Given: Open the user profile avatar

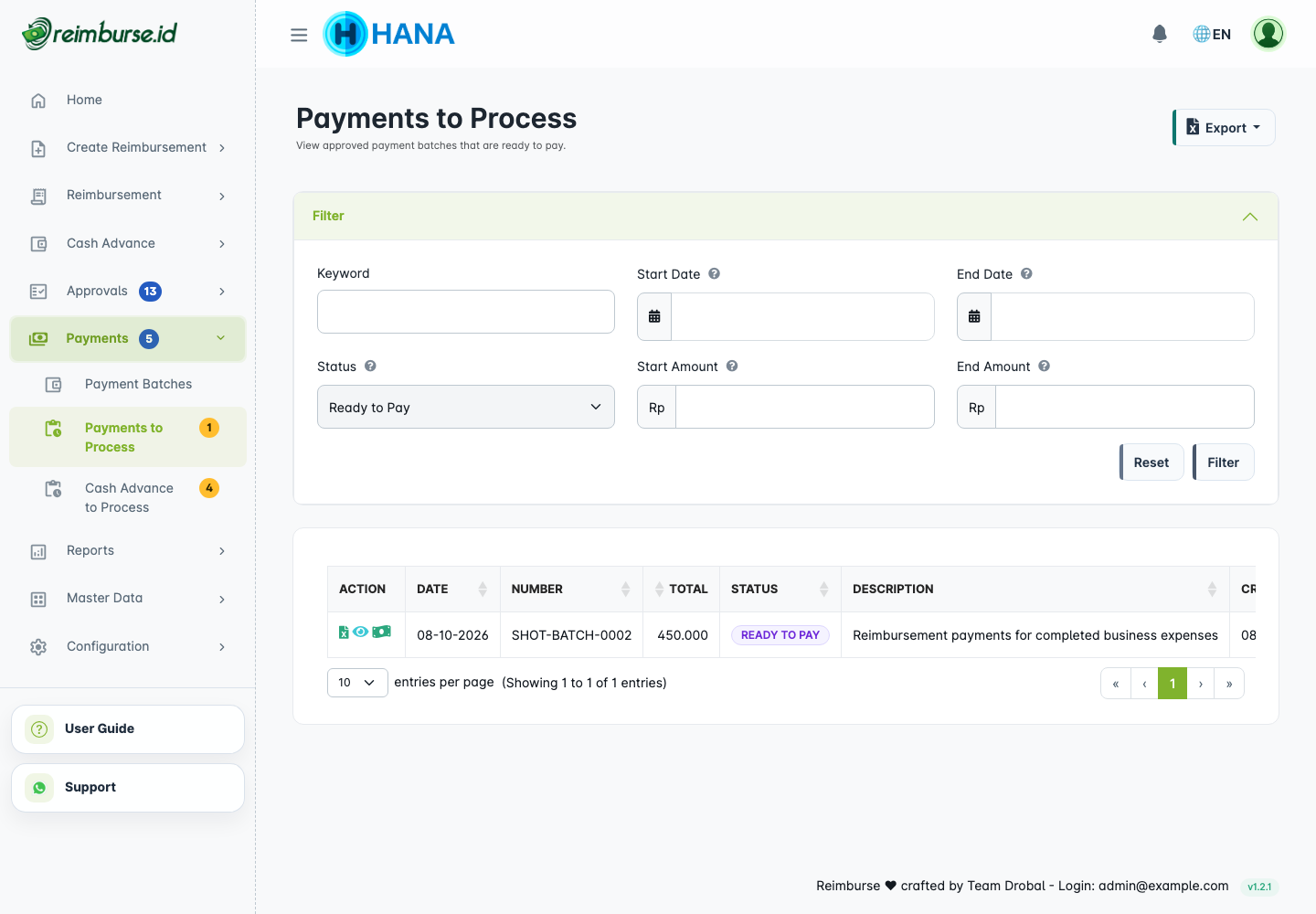Looking at the screenshot, I should click(x=1268, y=34).
